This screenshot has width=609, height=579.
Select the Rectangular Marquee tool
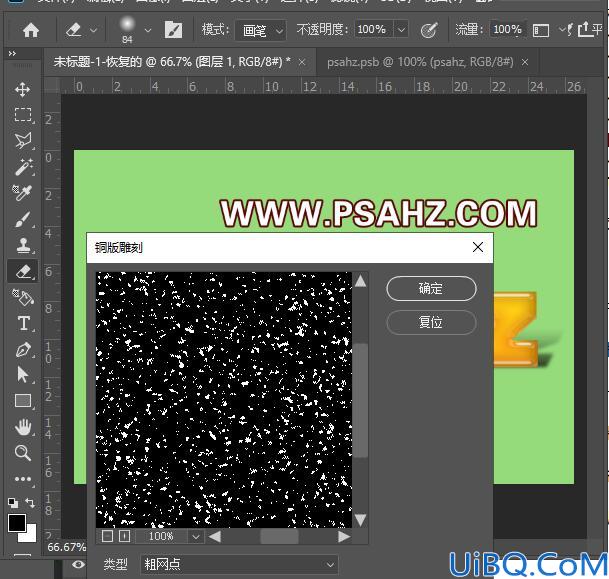(x=23, y=115)
